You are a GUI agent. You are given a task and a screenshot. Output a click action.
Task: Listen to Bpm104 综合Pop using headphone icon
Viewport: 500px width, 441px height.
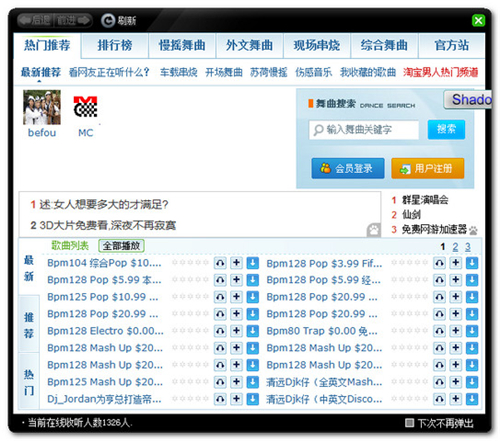point(220,263)
